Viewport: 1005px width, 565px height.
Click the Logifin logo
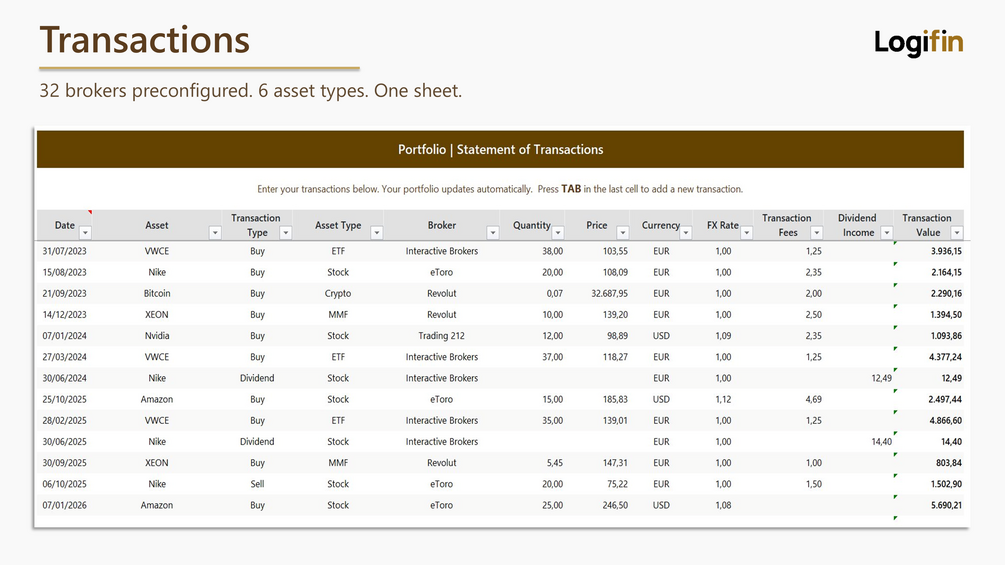[918, 43]
